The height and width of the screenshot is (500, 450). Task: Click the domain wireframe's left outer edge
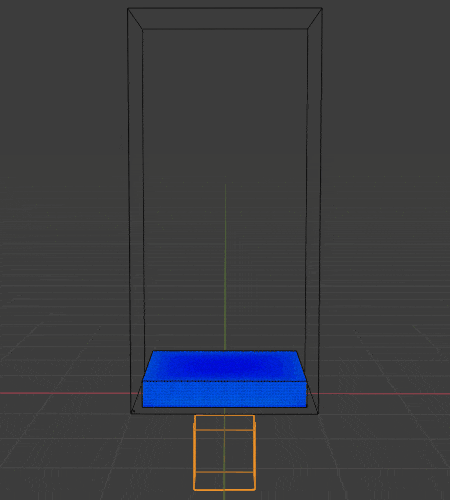tap(129, 210)
